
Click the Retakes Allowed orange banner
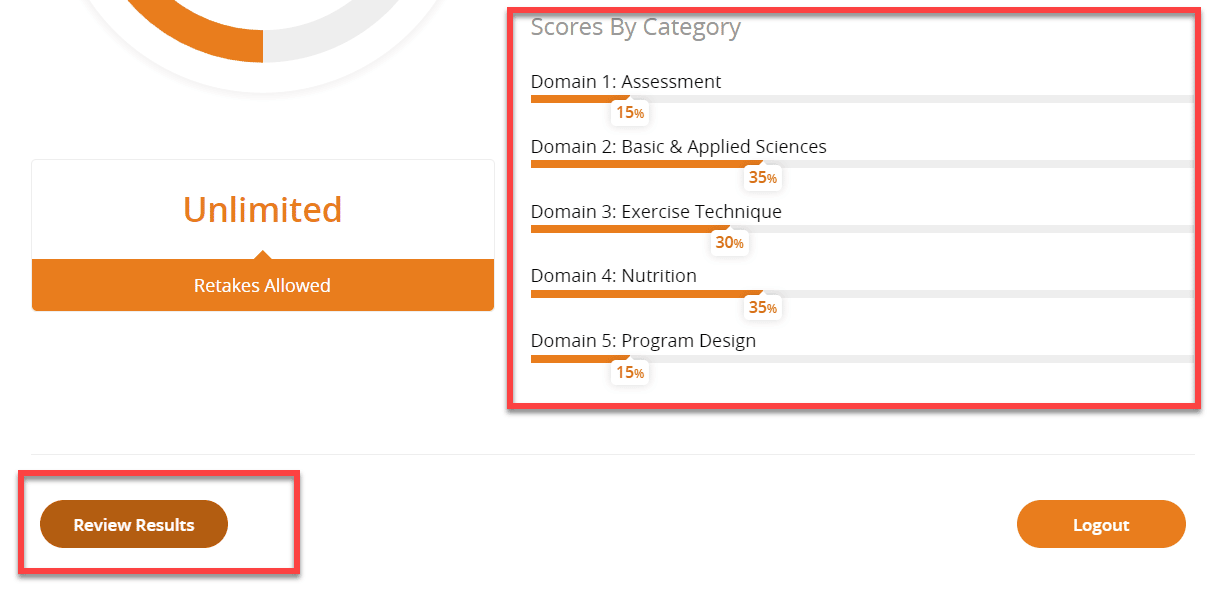pos(262,286)
